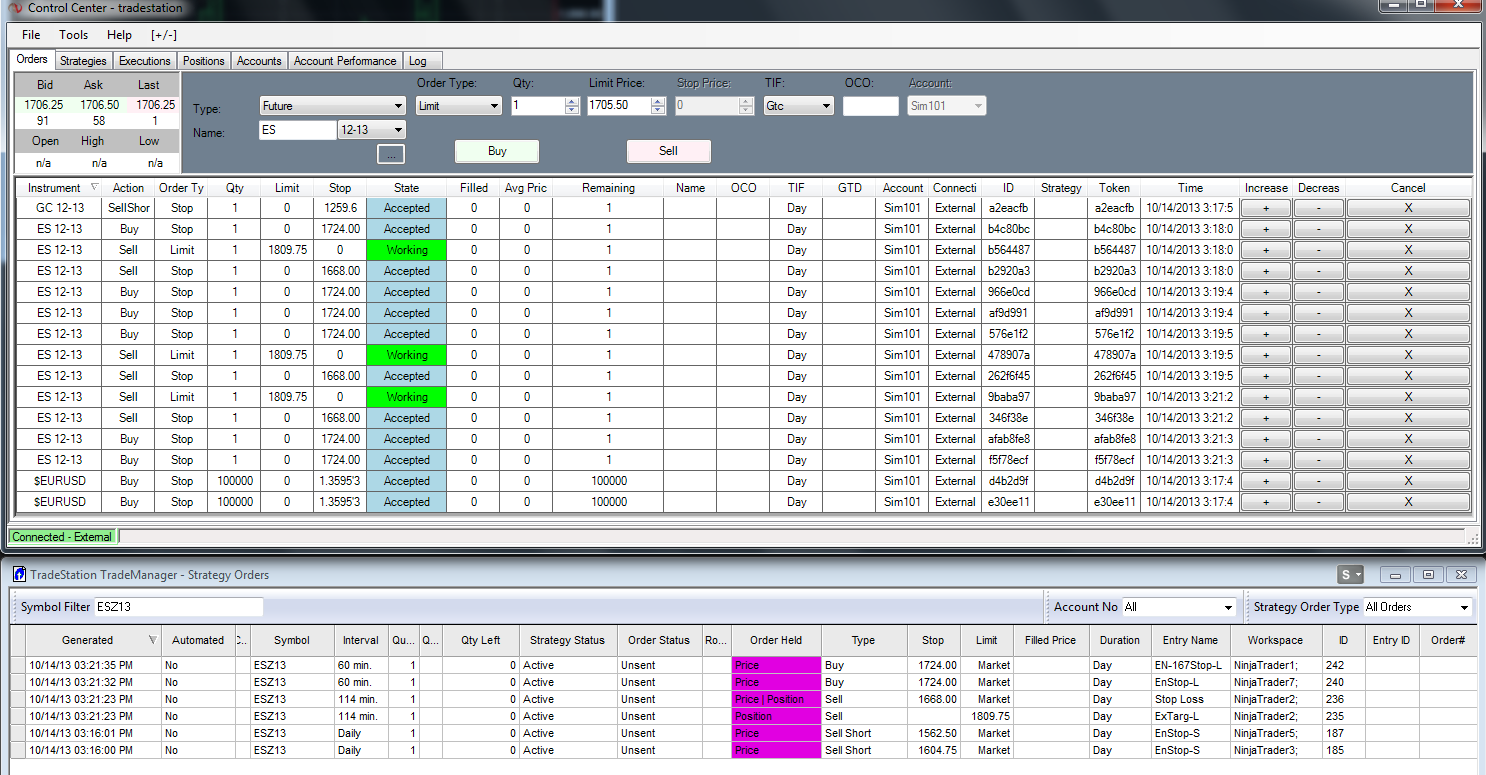Click the ESZ13 Symbol Filter field
The height and width of the screenshot is (775, 1486).
tap(178, 607)
